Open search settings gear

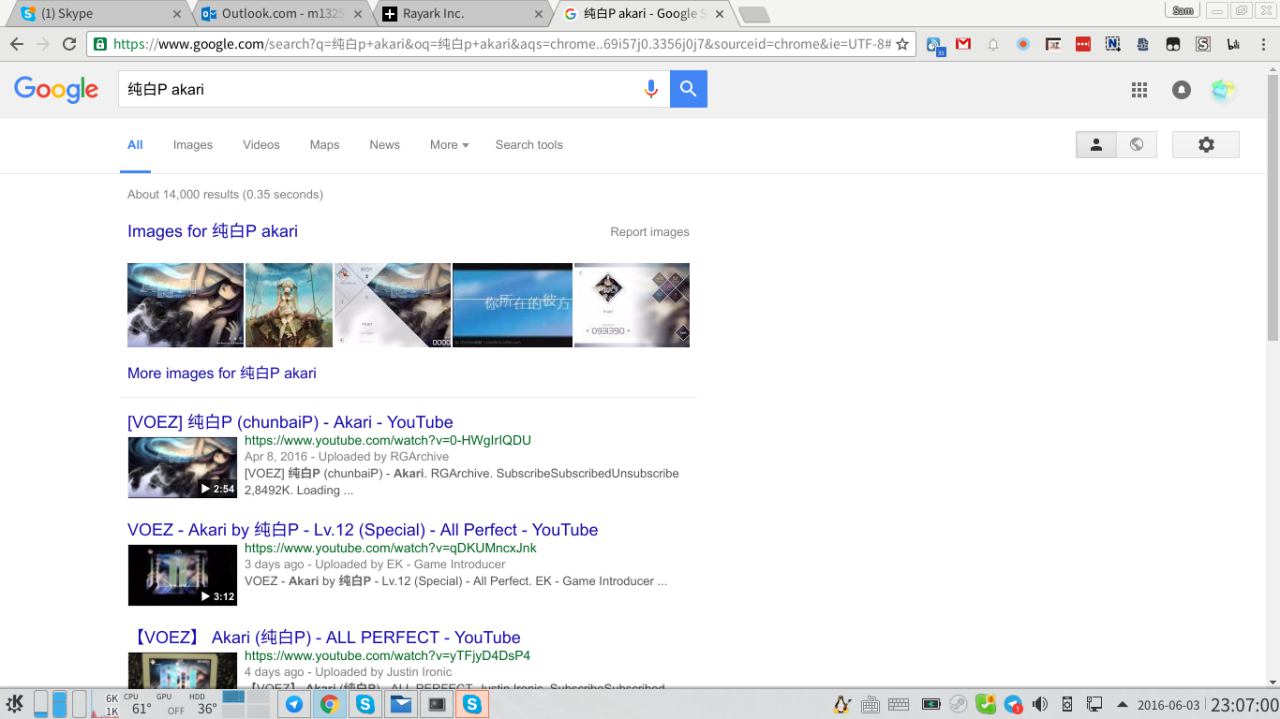coord(1206,144)
